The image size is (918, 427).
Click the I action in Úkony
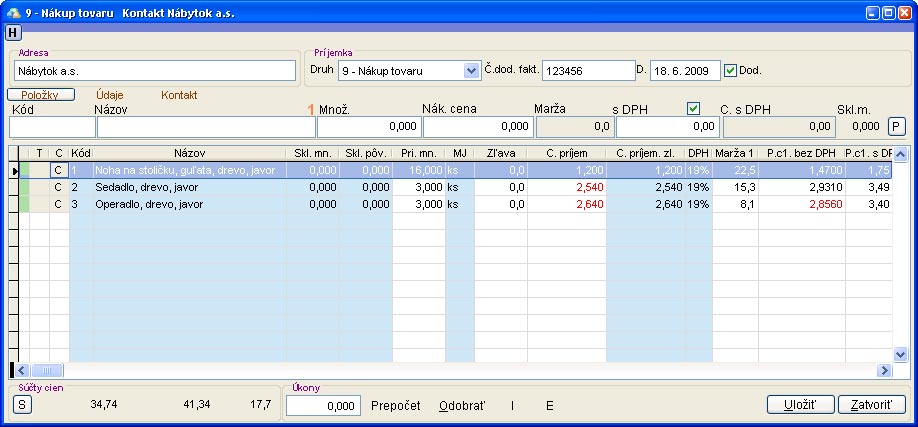click(512, 405)
